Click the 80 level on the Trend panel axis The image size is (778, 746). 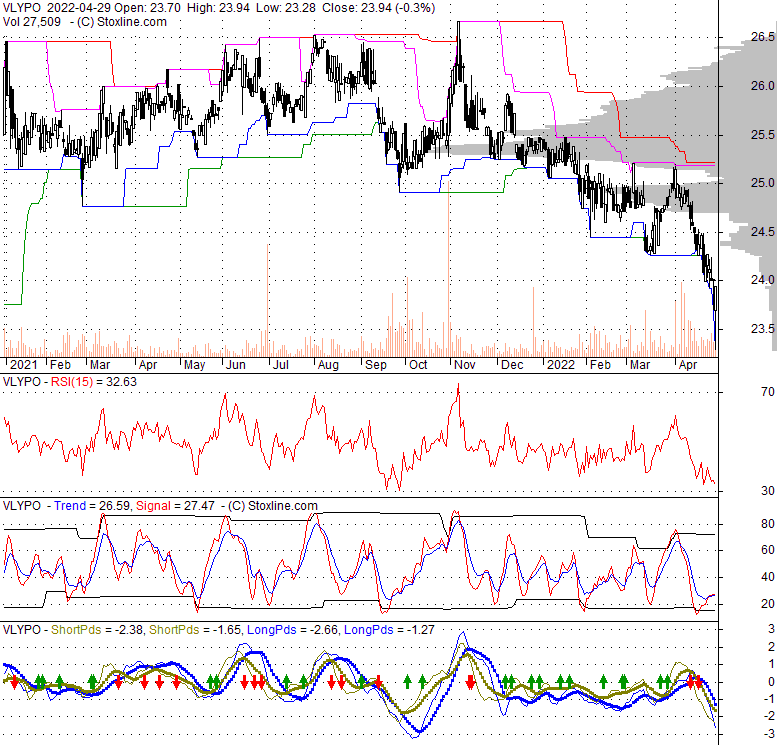tap(768, 524)
